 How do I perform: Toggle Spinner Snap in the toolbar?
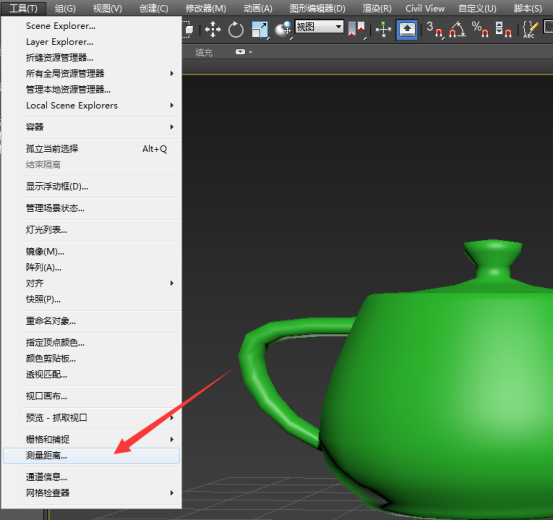503,30
